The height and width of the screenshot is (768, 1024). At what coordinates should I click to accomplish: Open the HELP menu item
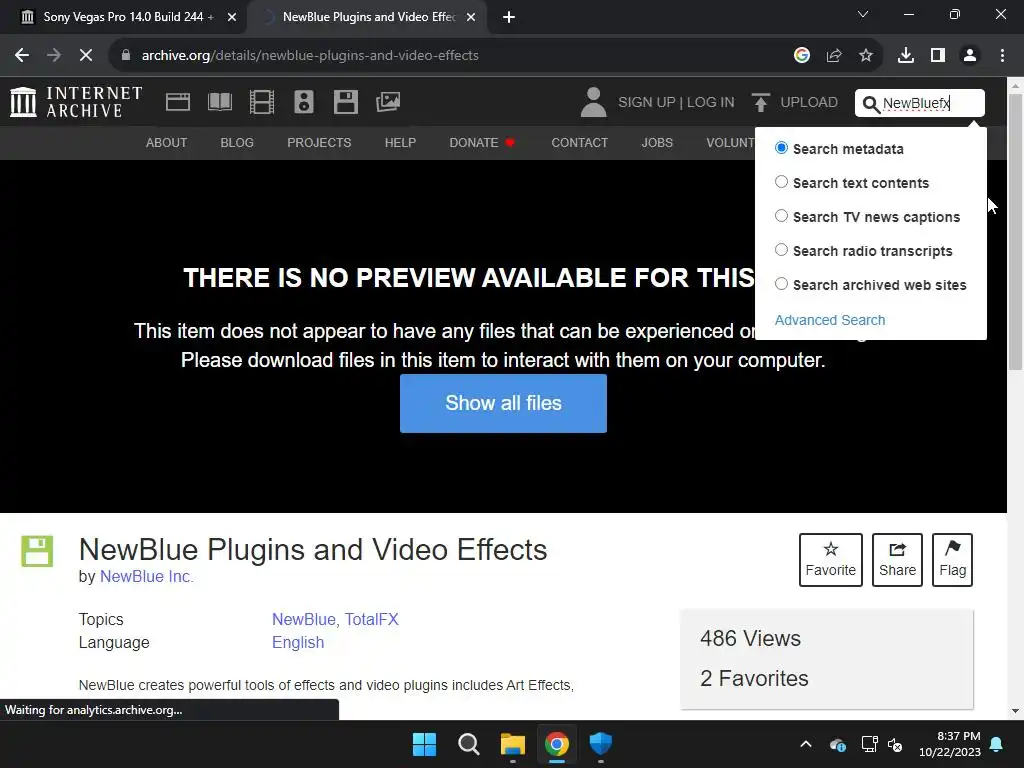(x=400, y=142)
